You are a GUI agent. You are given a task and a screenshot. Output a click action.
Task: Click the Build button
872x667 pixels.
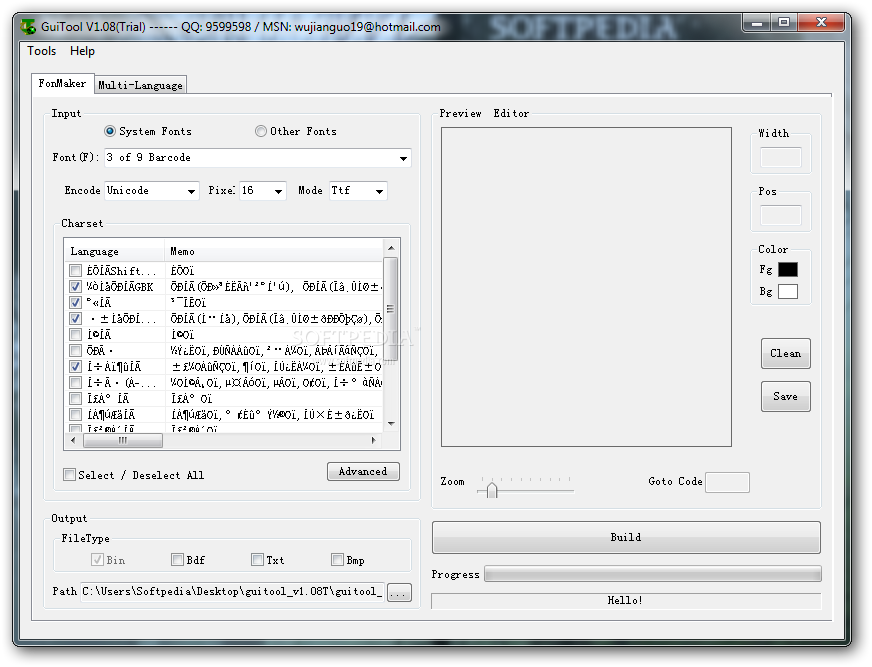point(626,537)
